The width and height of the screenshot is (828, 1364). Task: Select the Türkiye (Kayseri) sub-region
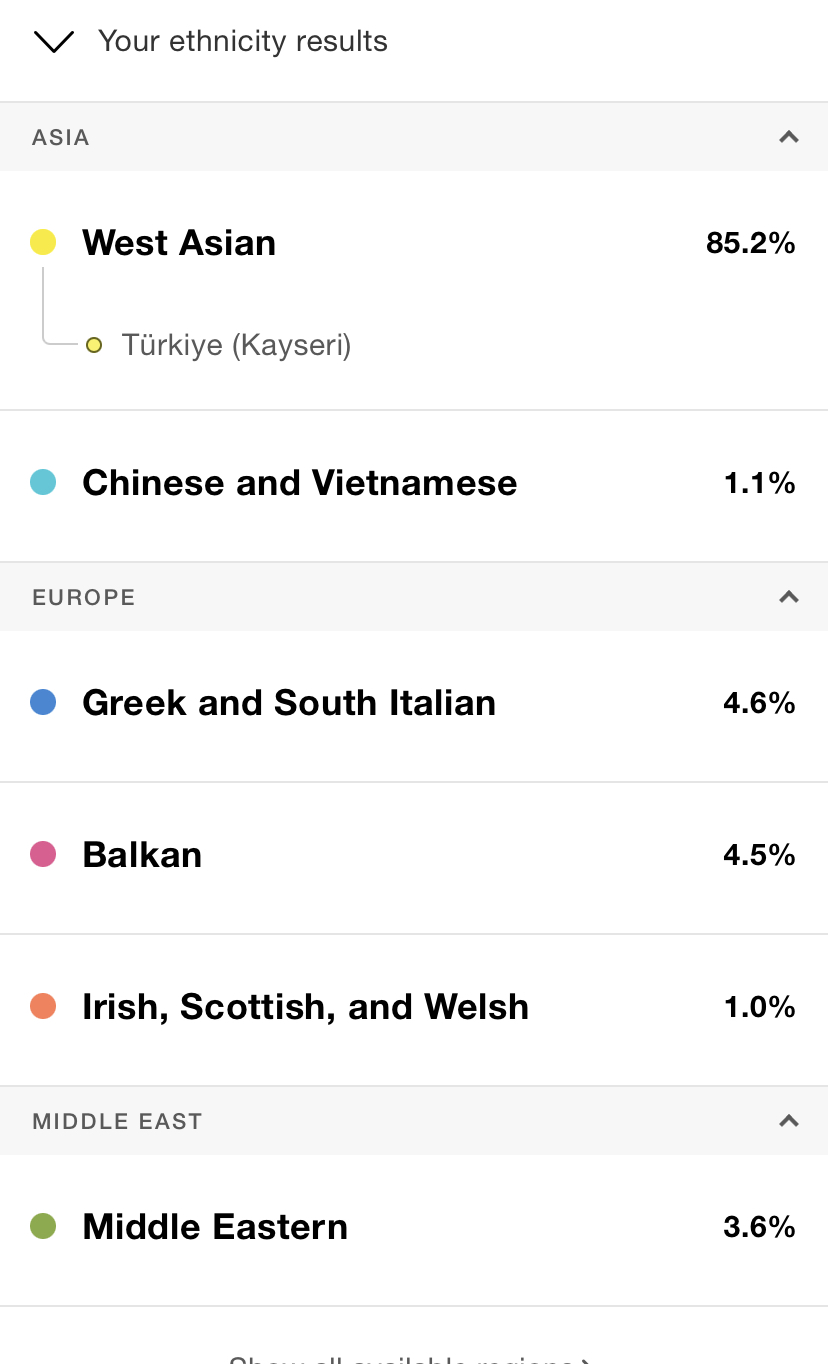(236, 346)
